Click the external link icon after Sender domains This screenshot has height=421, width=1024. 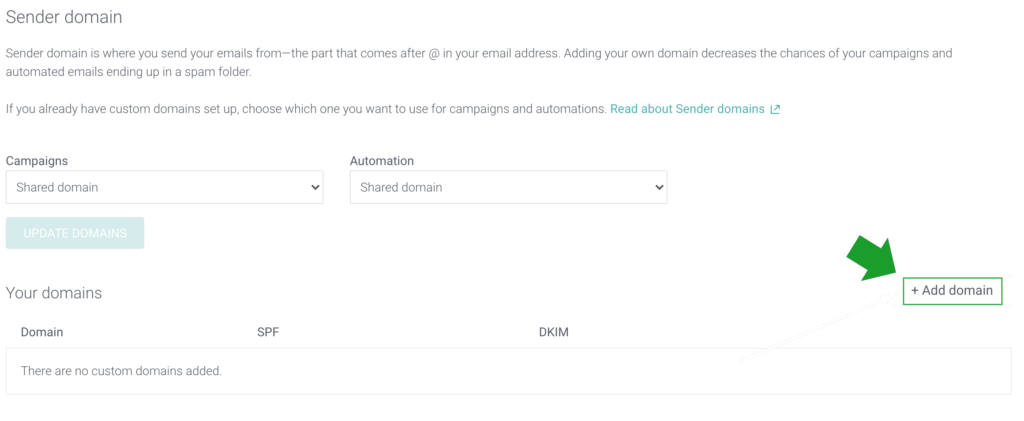[775, 110]
